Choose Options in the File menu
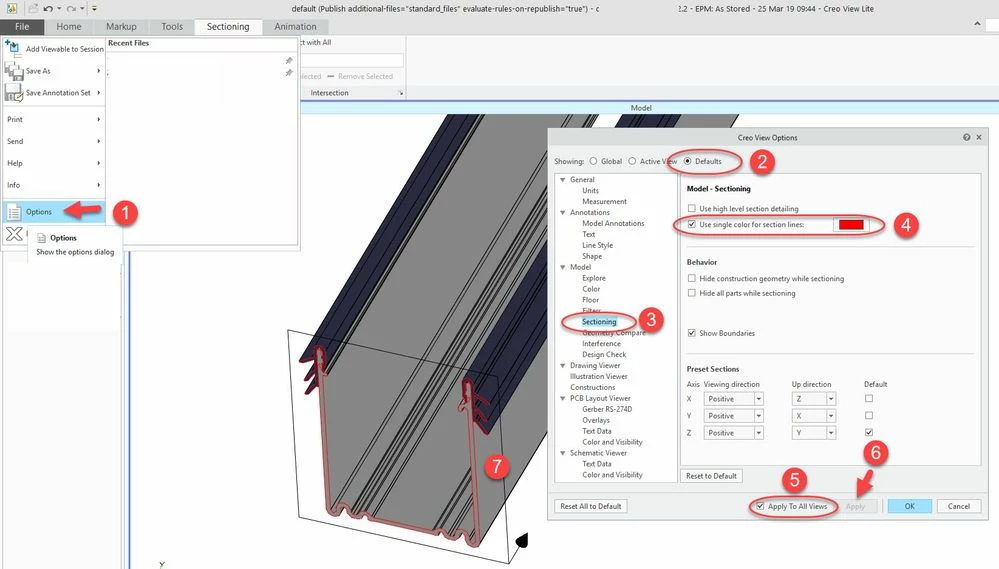The image size is (999, 569). (x=54, y=212)
